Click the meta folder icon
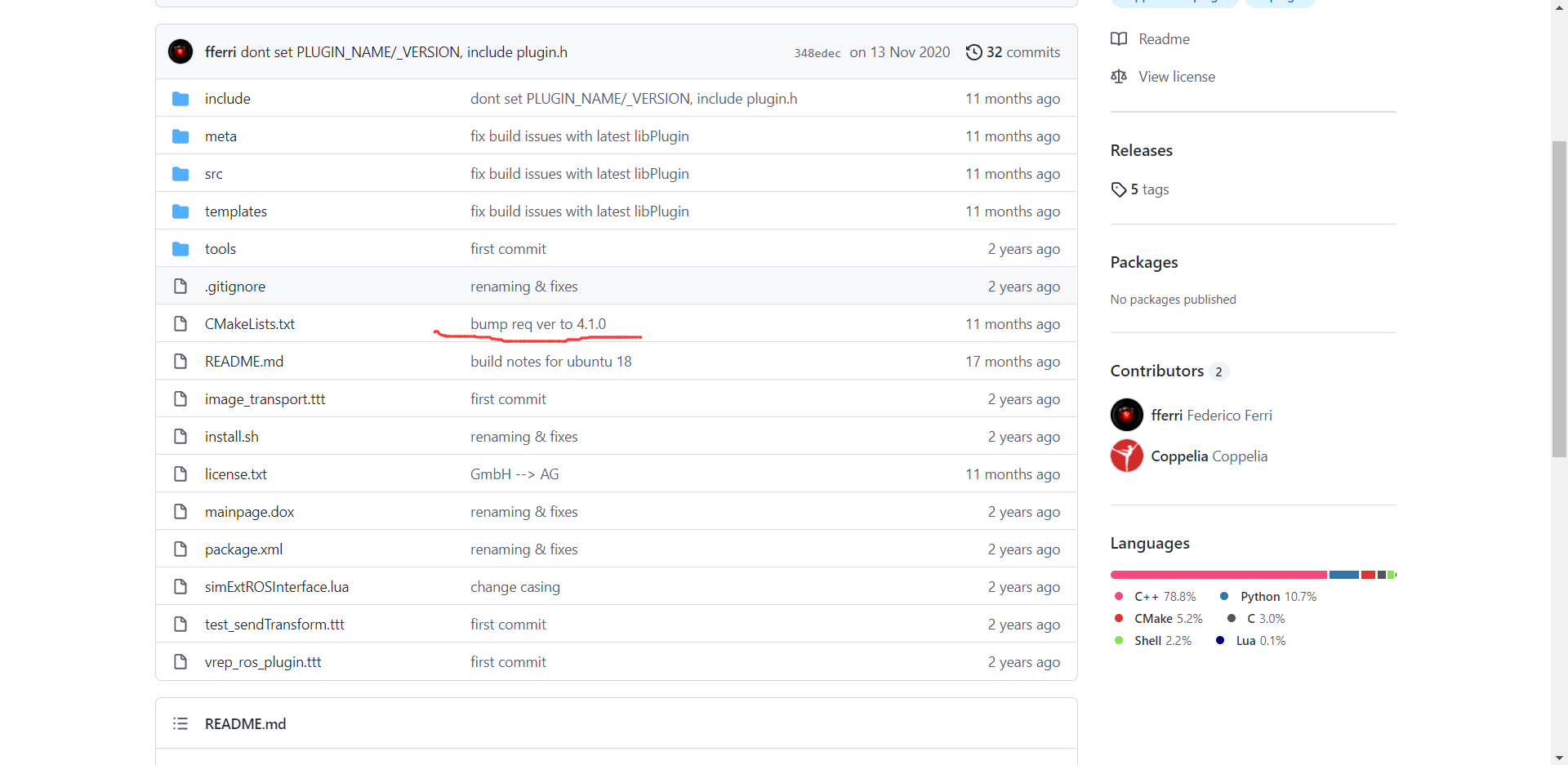Screen dimensions: 1568x765 180,136
